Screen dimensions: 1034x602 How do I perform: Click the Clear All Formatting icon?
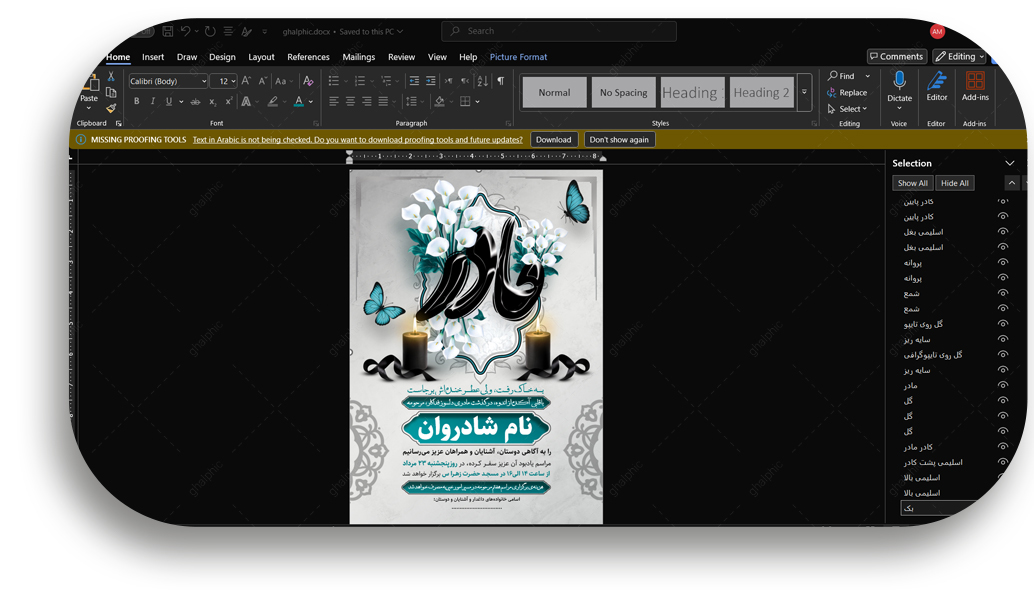pos(308,81)
